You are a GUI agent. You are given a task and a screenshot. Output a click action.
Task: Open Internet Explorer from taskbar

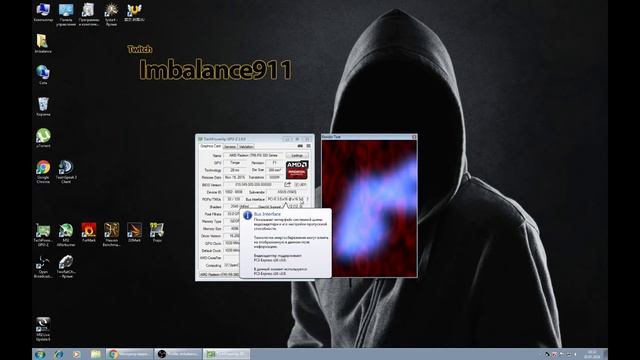(x=59, y=354)
